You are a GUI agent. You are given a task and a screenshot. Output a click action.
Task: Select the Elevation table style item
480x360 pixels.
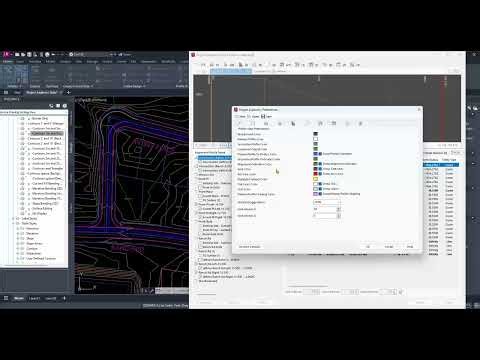click(x=32, y=233)
